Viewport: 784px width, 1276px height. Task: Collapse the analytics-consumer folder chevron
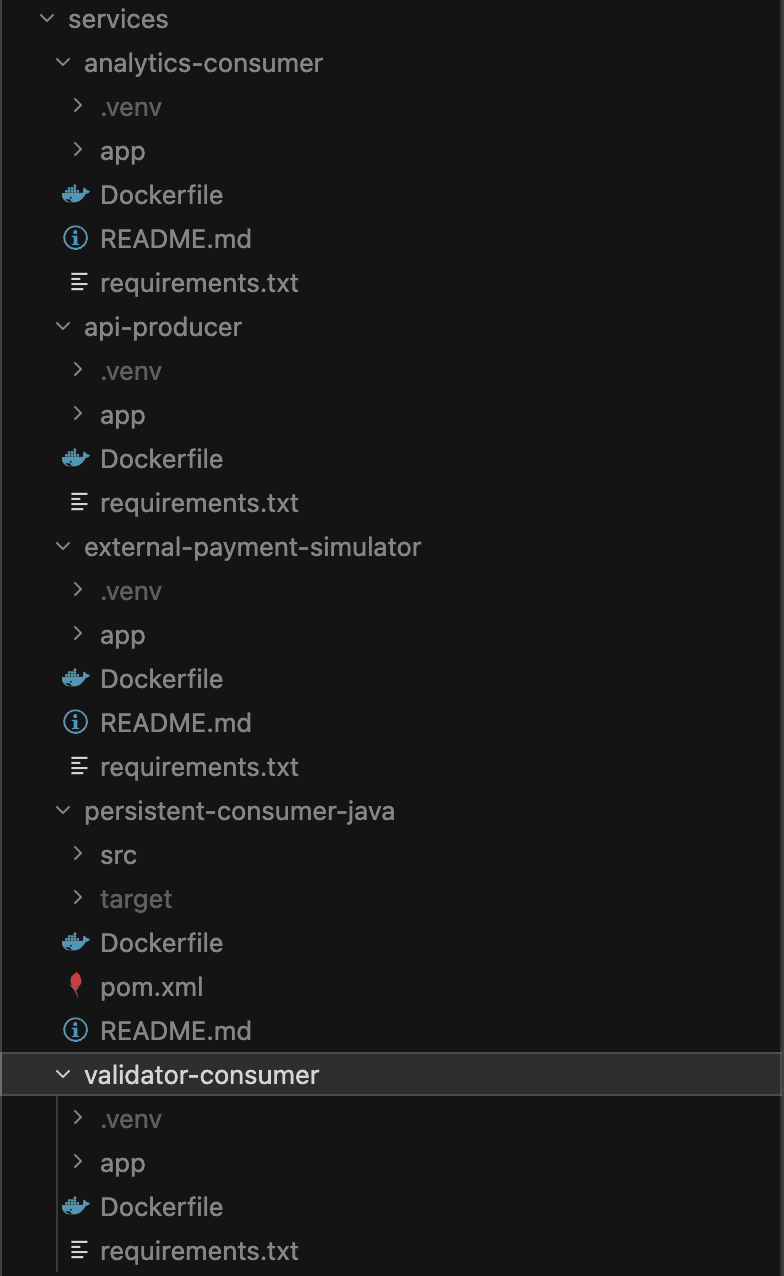click(x=63, y=63)
